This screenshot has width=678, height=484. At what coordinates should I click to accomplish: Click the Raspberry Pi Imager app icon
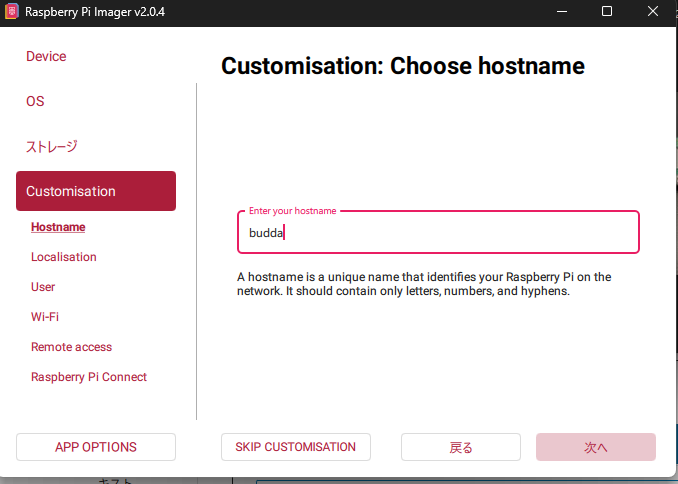pos(13,12)
